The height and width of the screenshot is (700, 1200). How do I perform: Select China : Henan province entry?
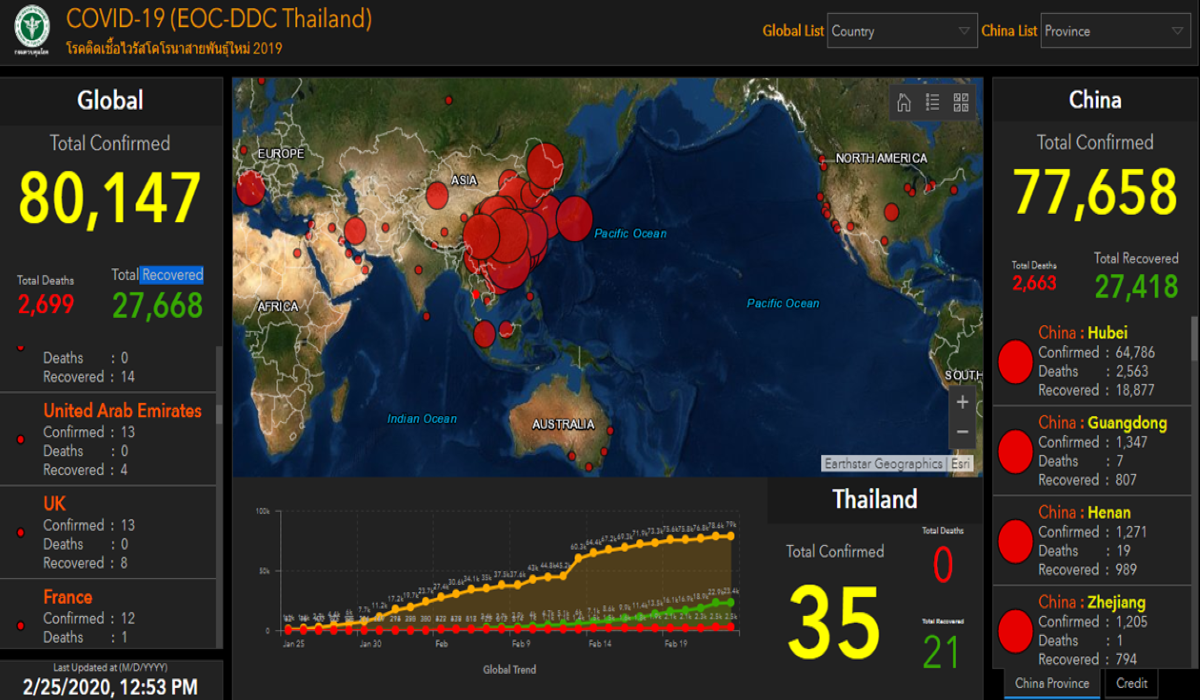coord(1084,513)
